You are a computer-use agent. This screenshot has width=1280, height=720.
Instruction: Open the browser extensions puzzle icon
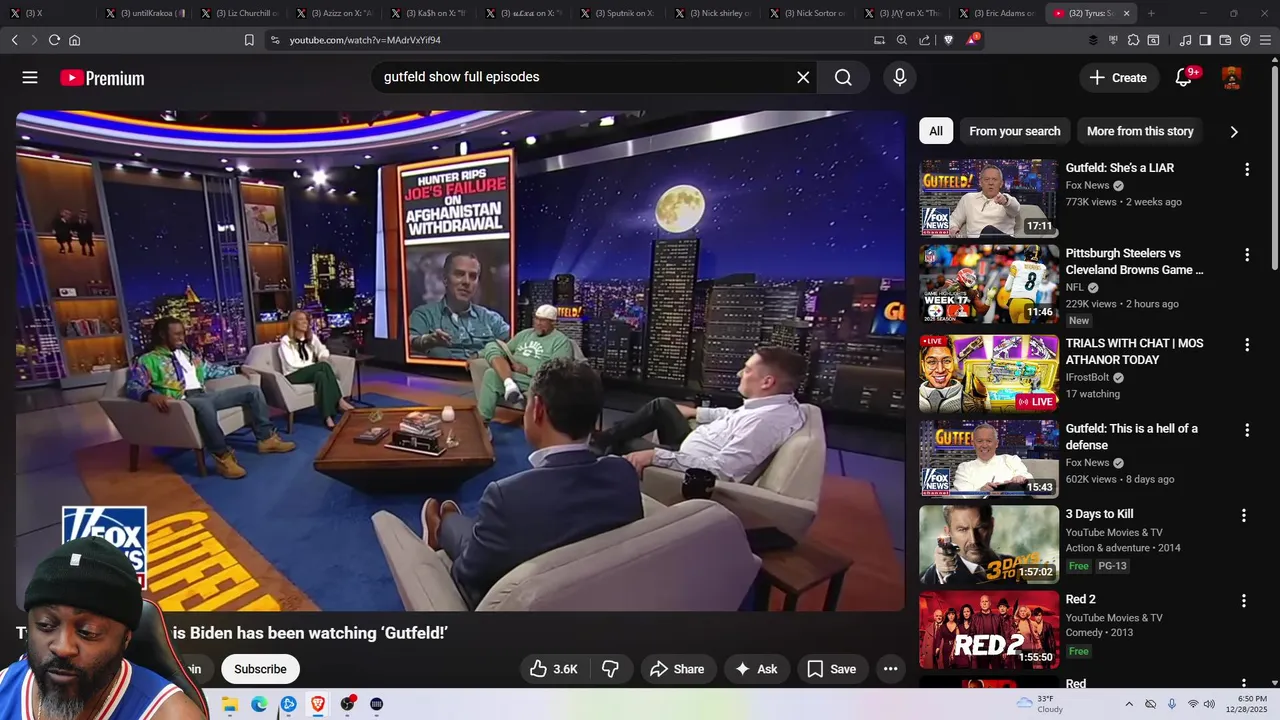pos(1133,40)
